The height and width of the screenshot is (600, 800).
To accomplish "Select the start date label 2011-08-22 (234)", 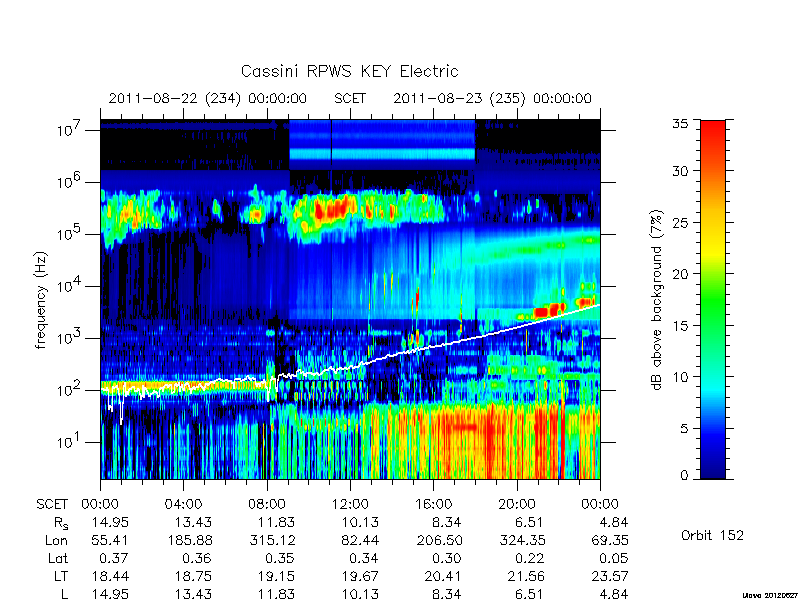I will (174, 98).
